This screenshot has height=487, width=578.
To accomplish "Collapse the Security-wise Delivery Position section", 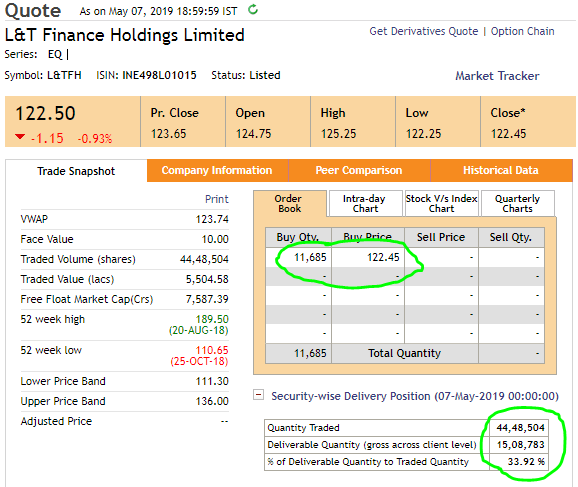I will tap(258, 395).
